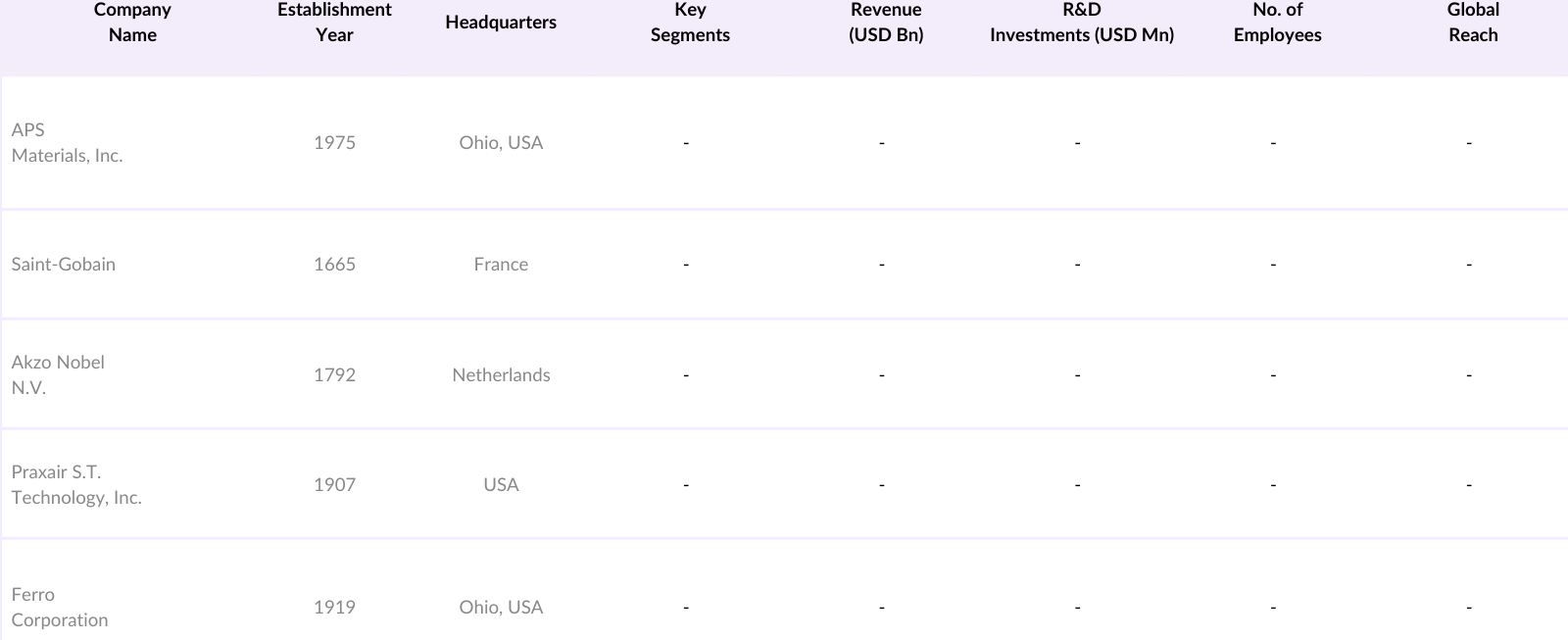The height and width of the screenshot is (640, 1568).
Task: Click the Netherlands headquarters cell
Action: (501, 375)
